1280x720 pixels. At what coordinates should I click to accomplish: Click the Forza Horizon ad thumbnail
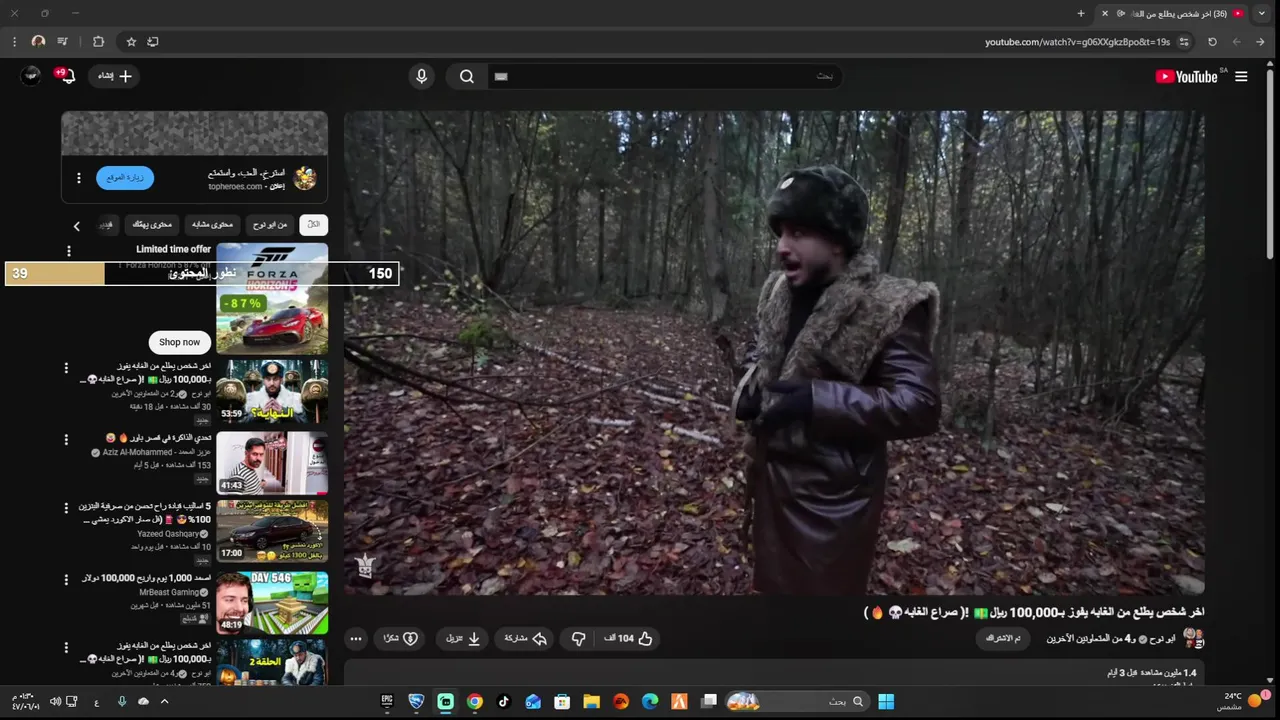pyautogui.click(x=272, y=298)
